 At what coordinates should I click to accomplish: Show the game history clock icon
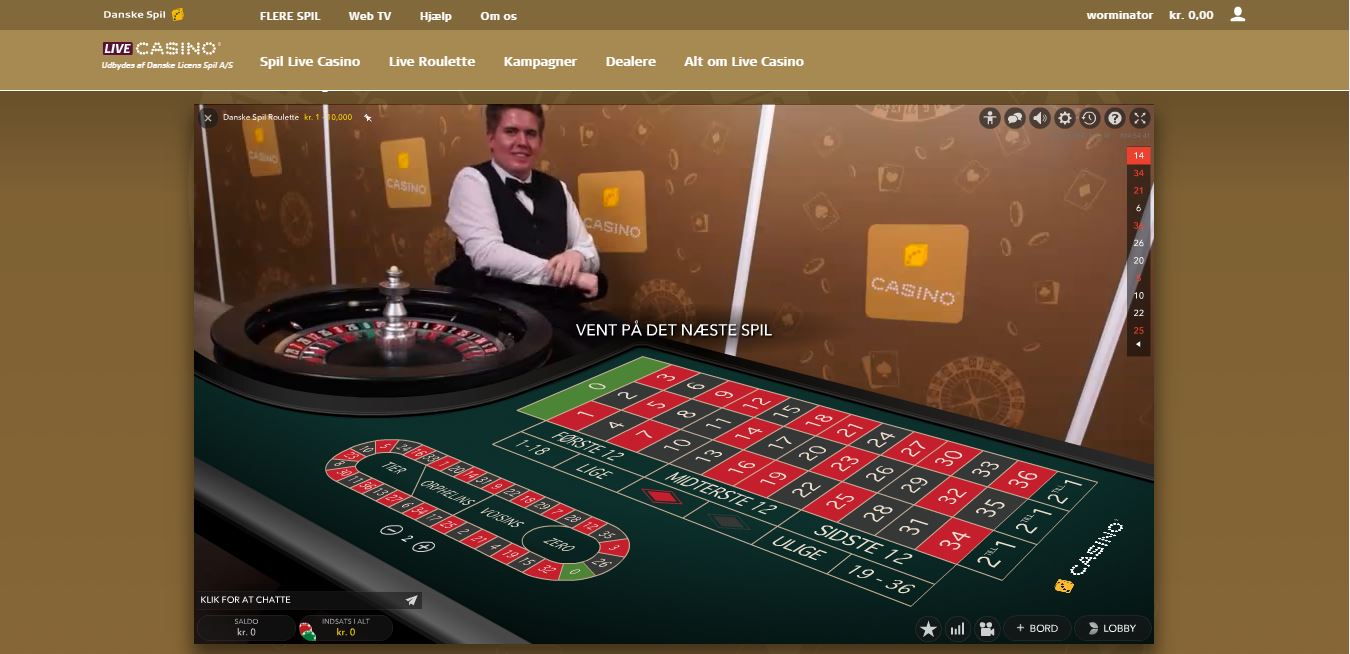coord(1090,118)
